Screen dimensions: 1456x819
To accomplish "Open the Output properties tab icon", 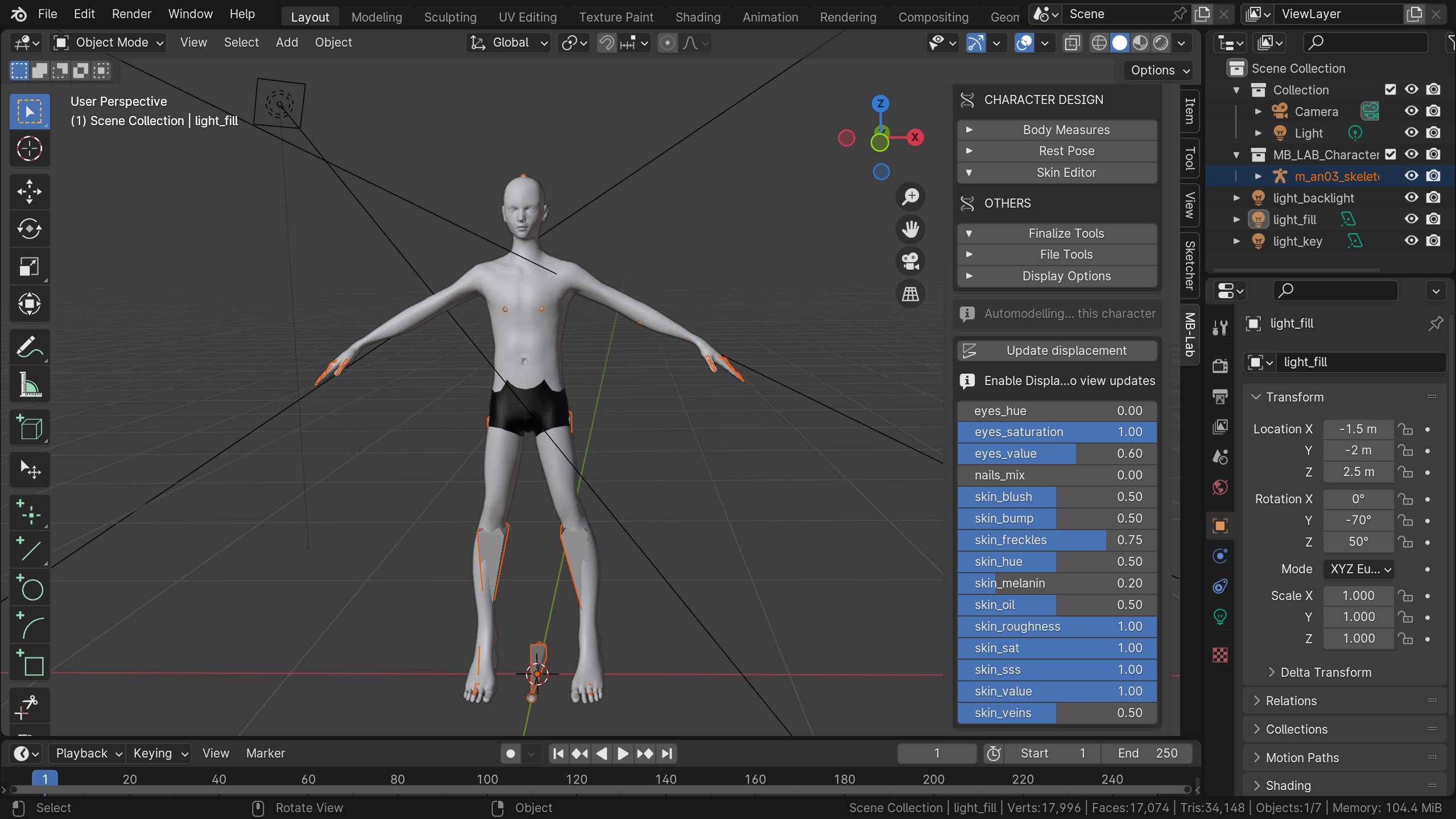I will point(1221,396).
